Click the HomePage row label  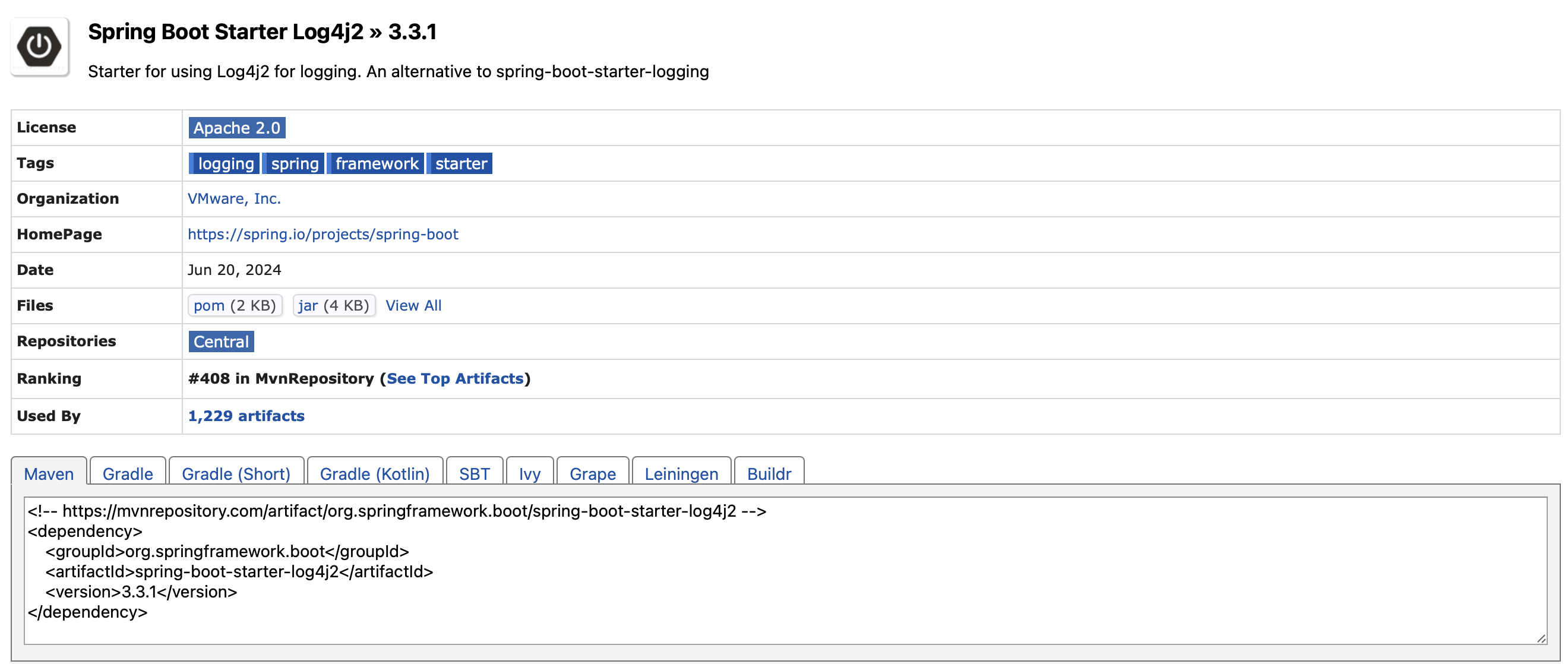tap(59, 235)
